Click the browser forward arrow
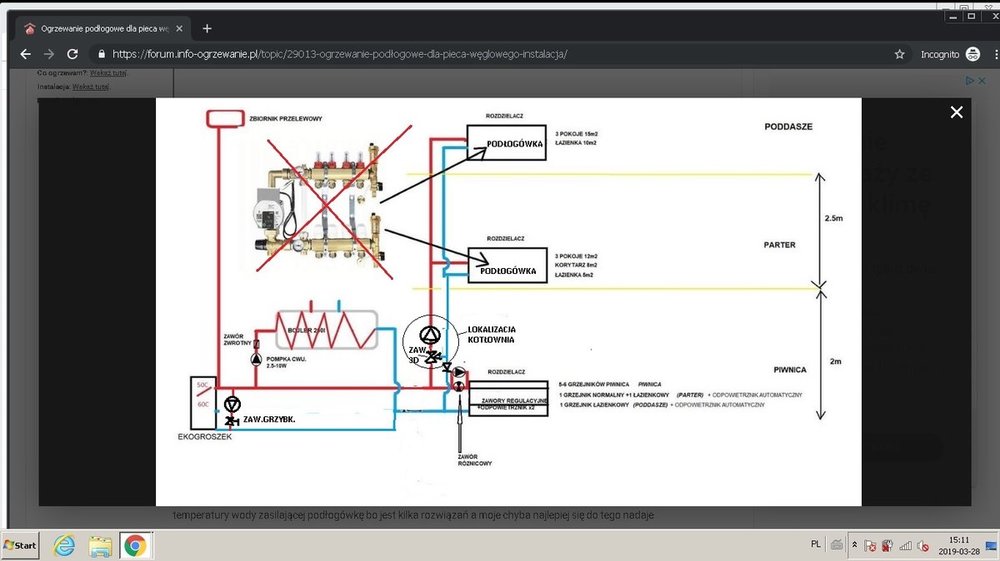This screenshot has width=1000, height=561. click(x=47, y=54)
